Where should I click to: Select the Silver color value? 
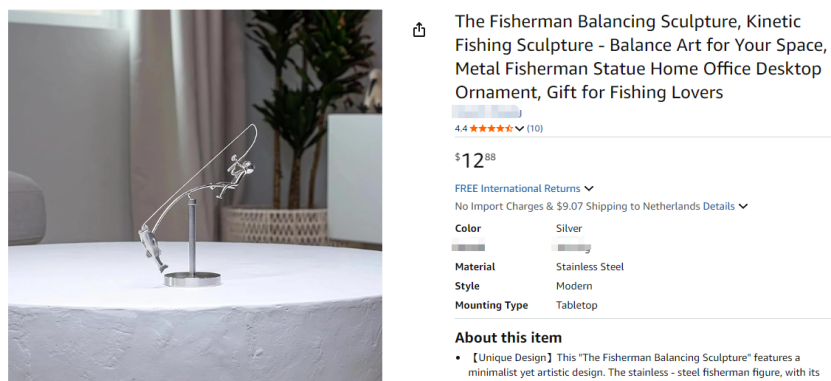pos(569,228)
